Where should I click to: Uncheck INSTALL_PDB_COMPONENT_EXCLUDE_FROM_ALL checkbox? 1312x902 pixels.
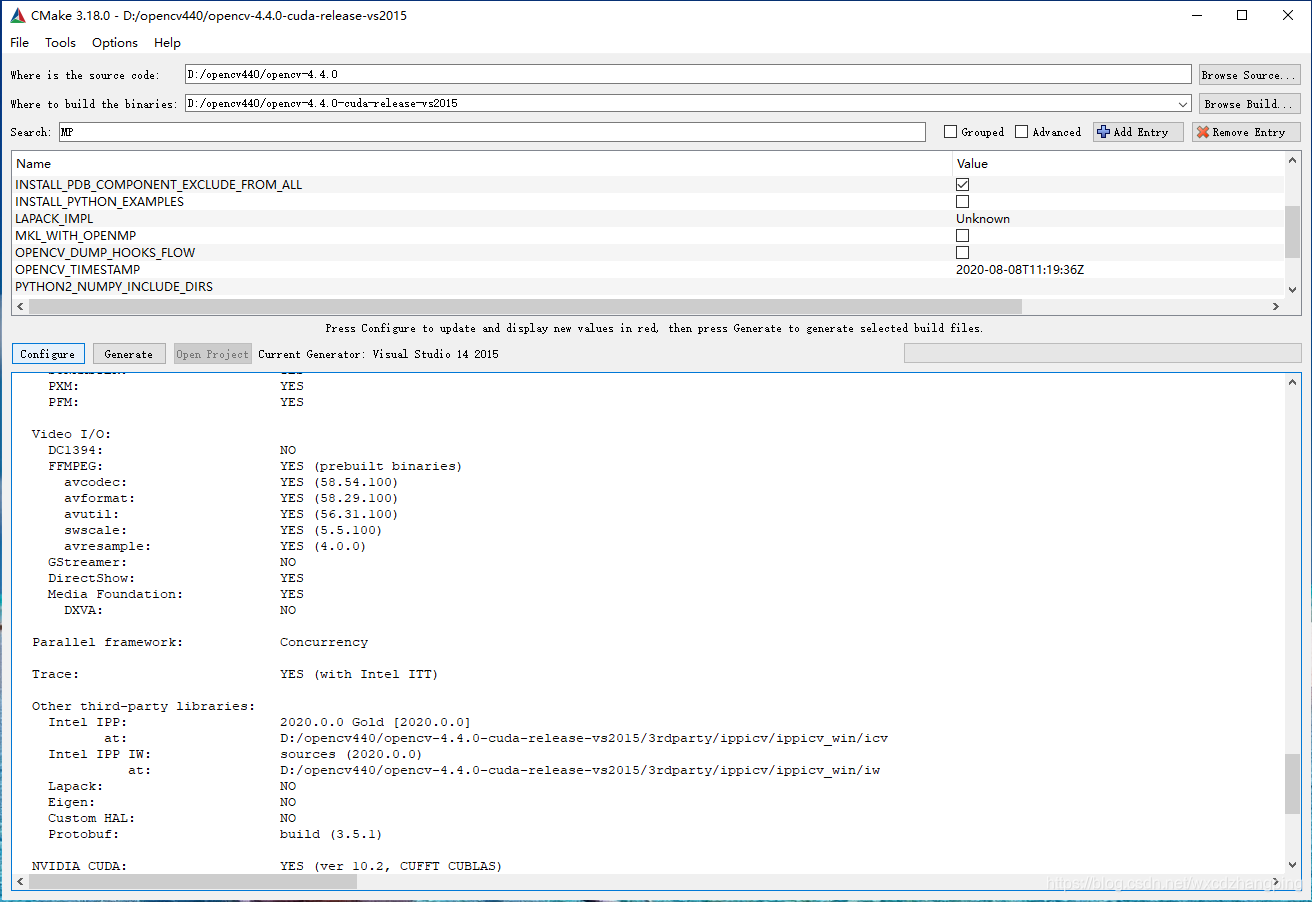pos(962,185)
